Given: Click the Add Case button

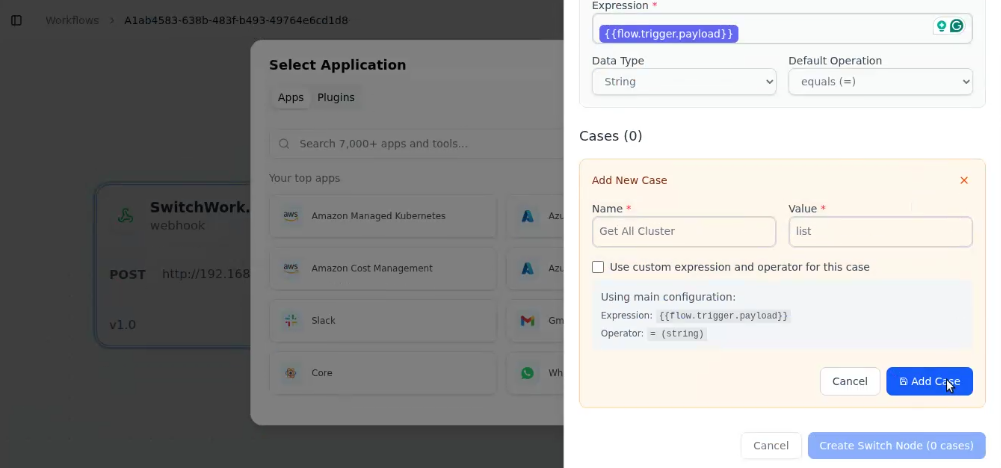Looking at the screenshot, I should pyautogui.click(x=929, y=381).
